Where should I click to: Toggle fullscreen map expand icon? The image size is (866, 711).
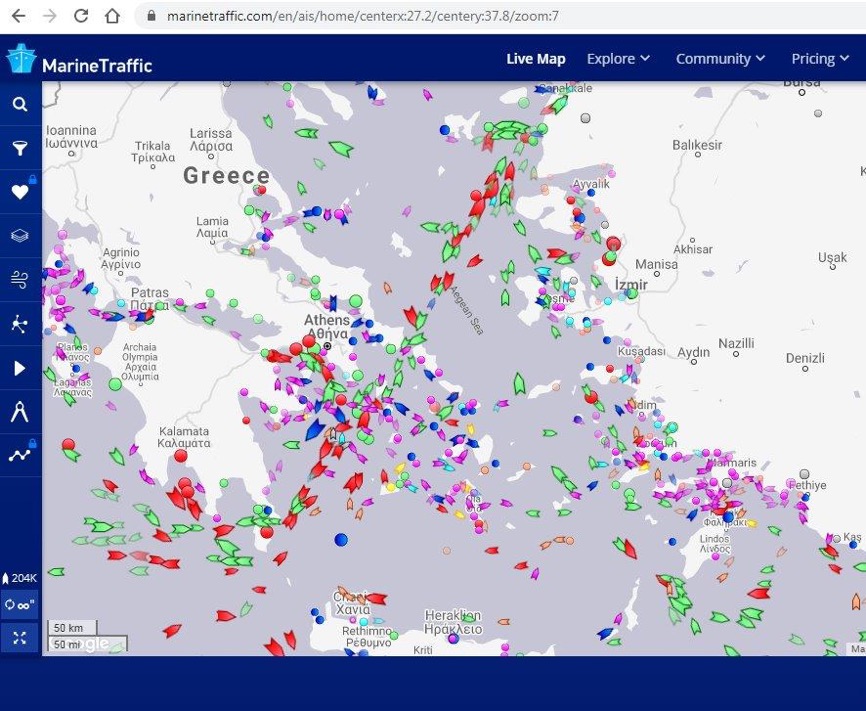point(19,638)
